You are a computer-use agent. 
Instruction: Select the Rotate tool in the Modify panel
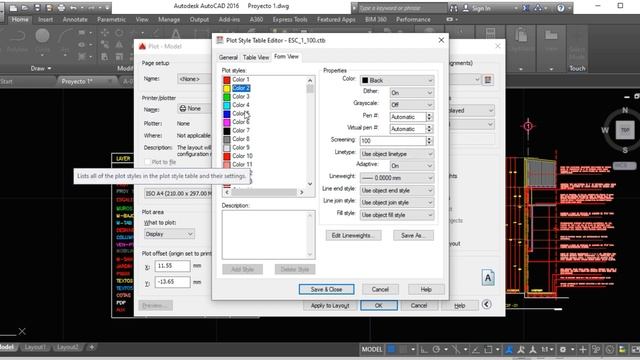pyautogui.click(x=119, y=33)
